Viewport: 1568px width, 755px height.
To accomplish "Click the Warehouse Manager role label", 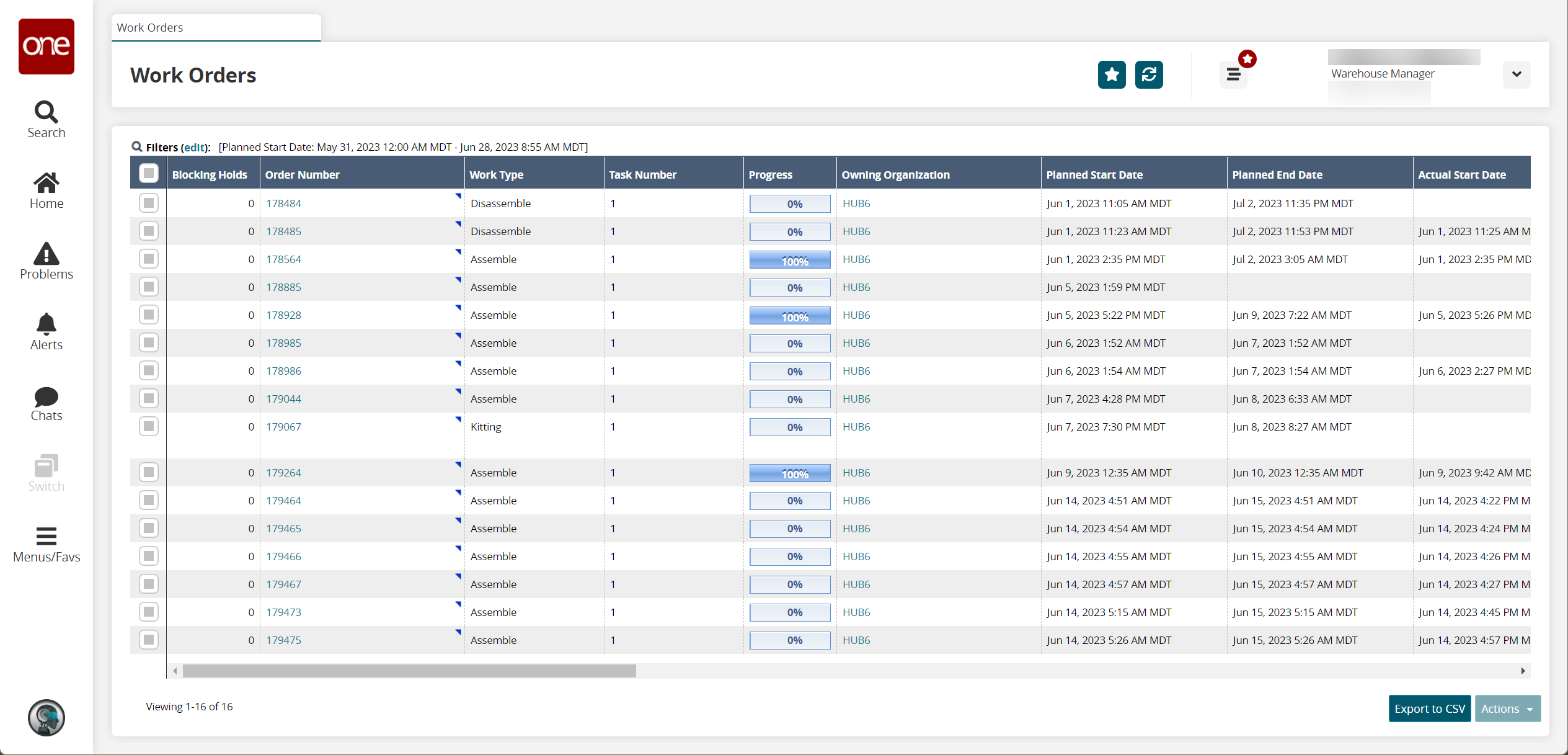I will 1383,73.
